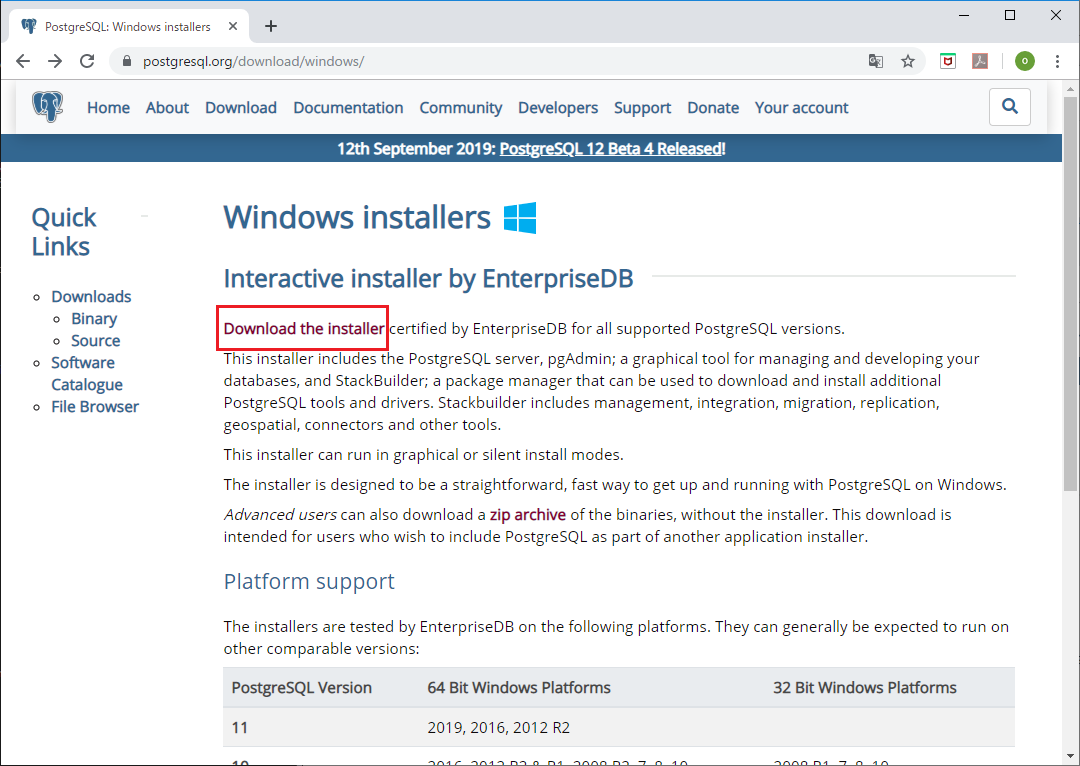Open the Downloads quick link
The image size is (1080, 766).
91,296
